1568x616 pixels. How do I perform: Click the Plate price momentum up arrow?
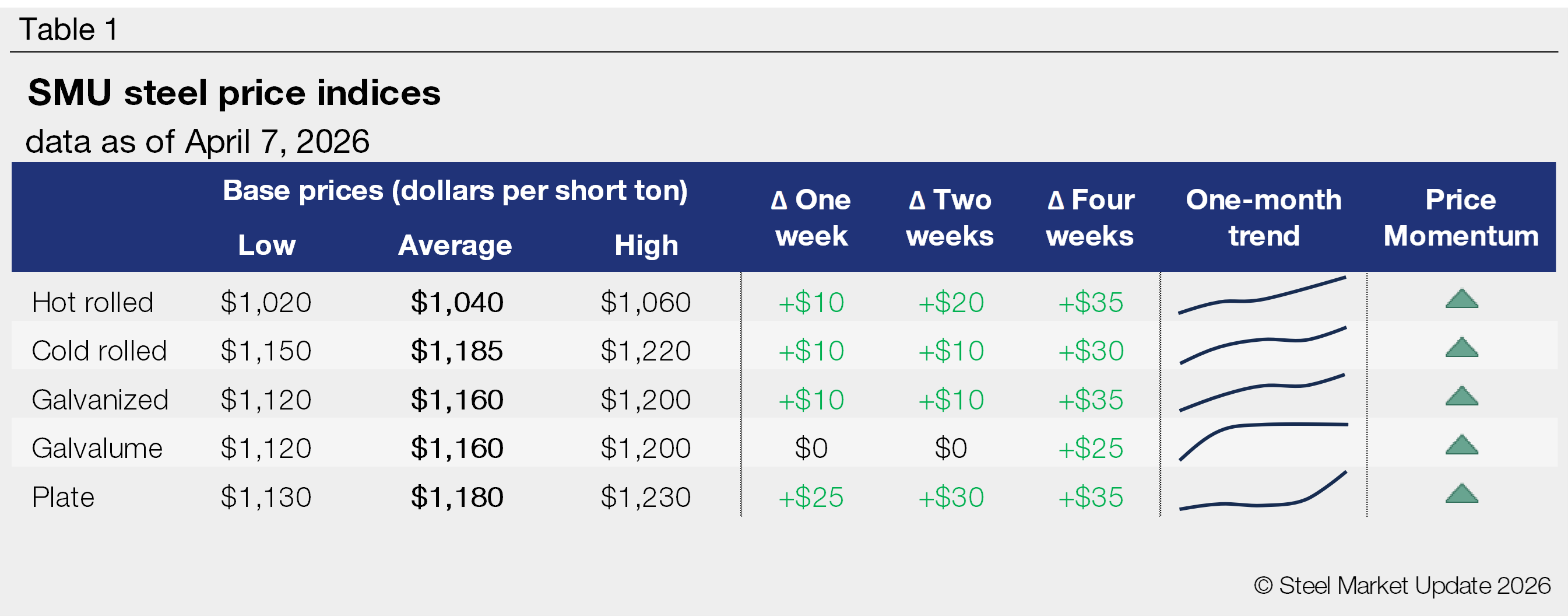[x=1461, y=494]
